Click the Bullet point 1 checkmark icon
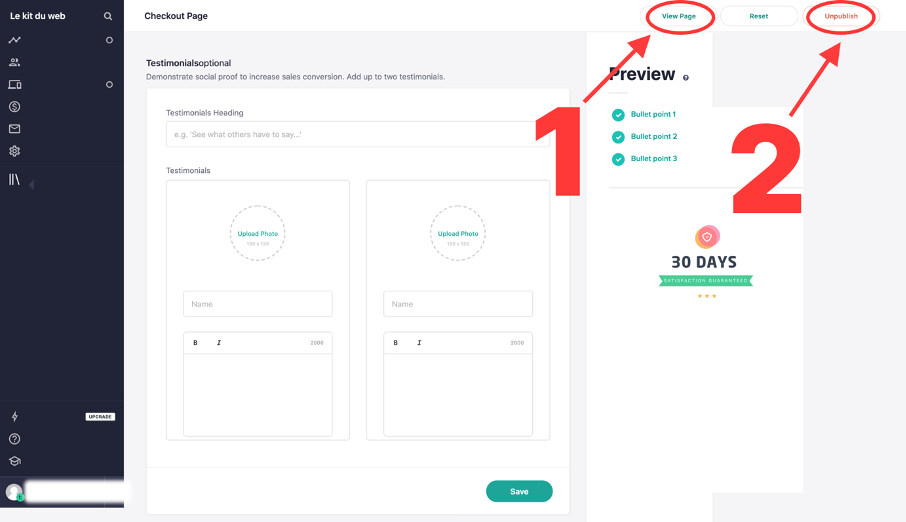 618,114
